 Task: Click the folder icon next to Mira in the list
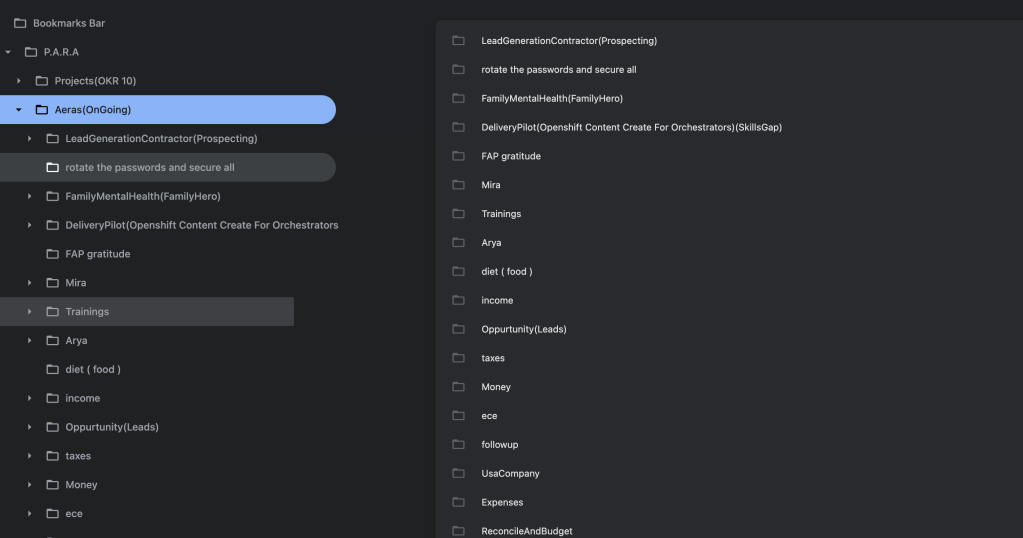[x=459, y=185]
